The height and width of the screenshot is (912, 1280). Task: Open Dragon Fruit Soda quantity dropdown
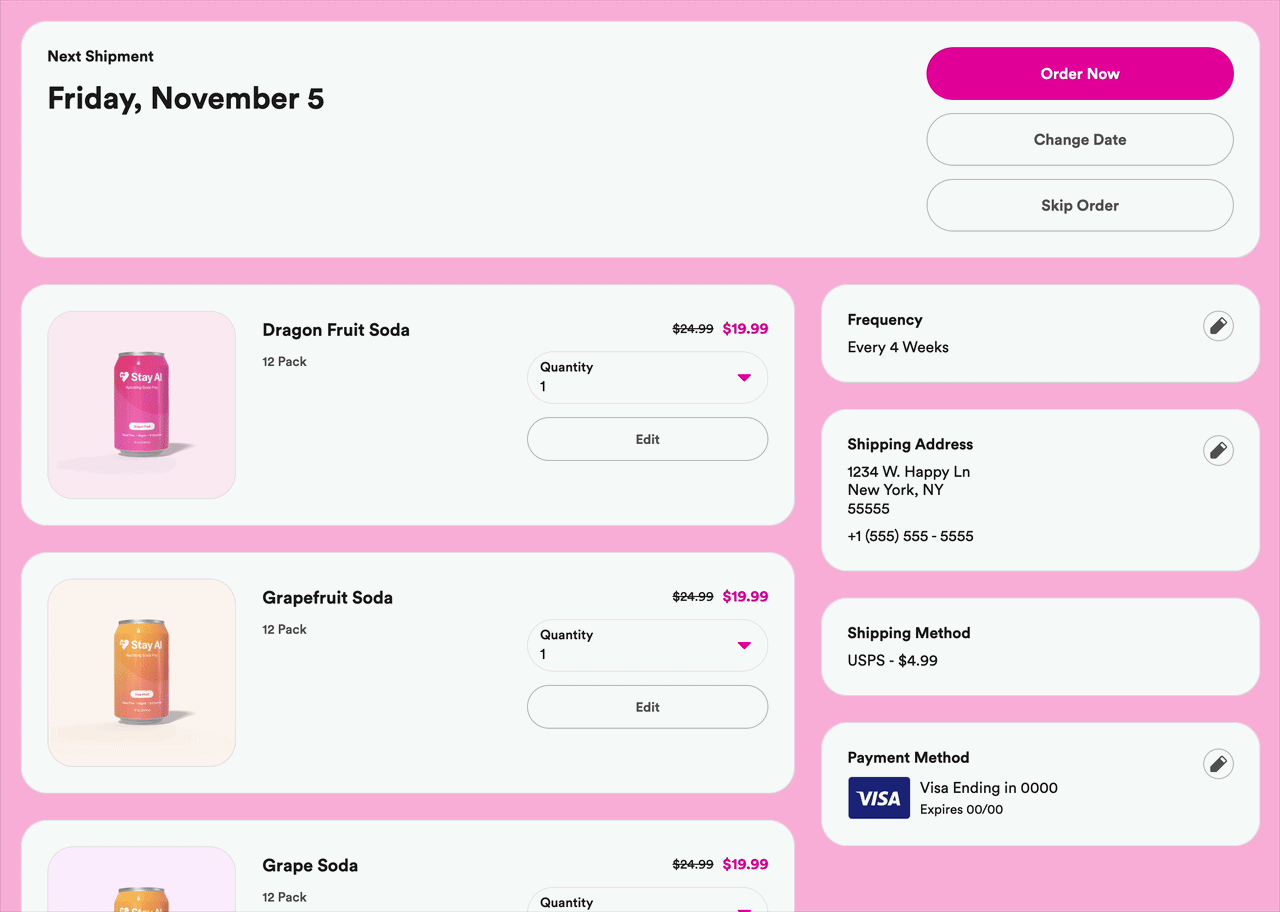coord(647,377)
